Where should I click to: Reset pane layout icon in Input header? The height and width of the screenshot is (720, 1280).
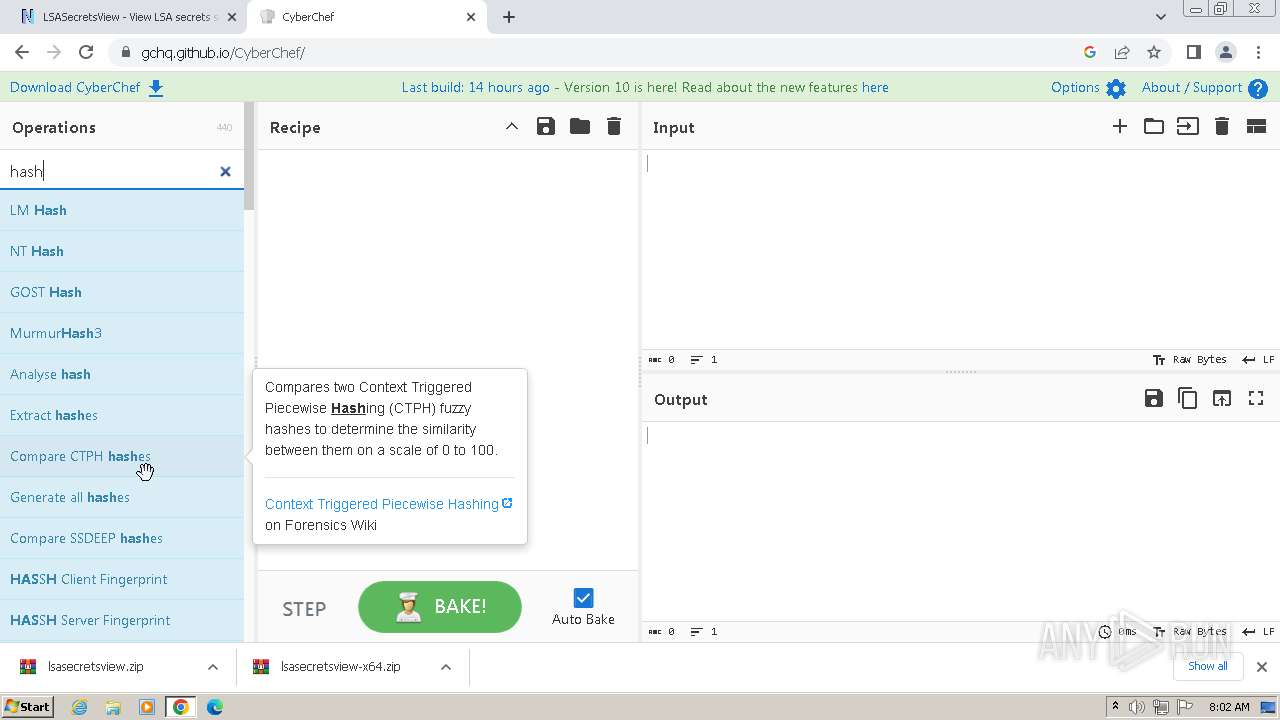pyautogui.click(x=1256, y=126)
